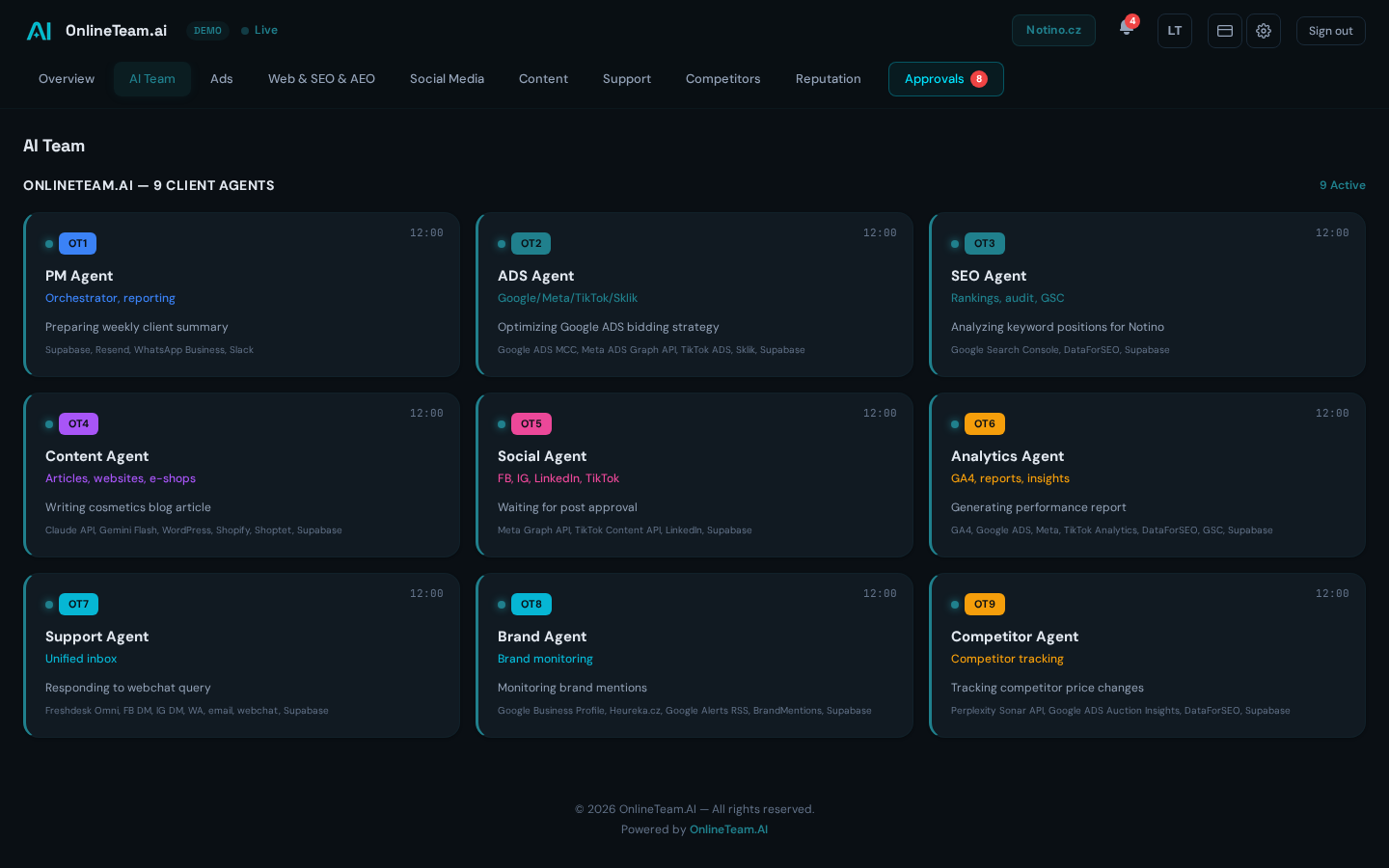Screen dimensions: 1389x868
Task: Click 'Generating performance report' status
Action: pos(1038,507)
